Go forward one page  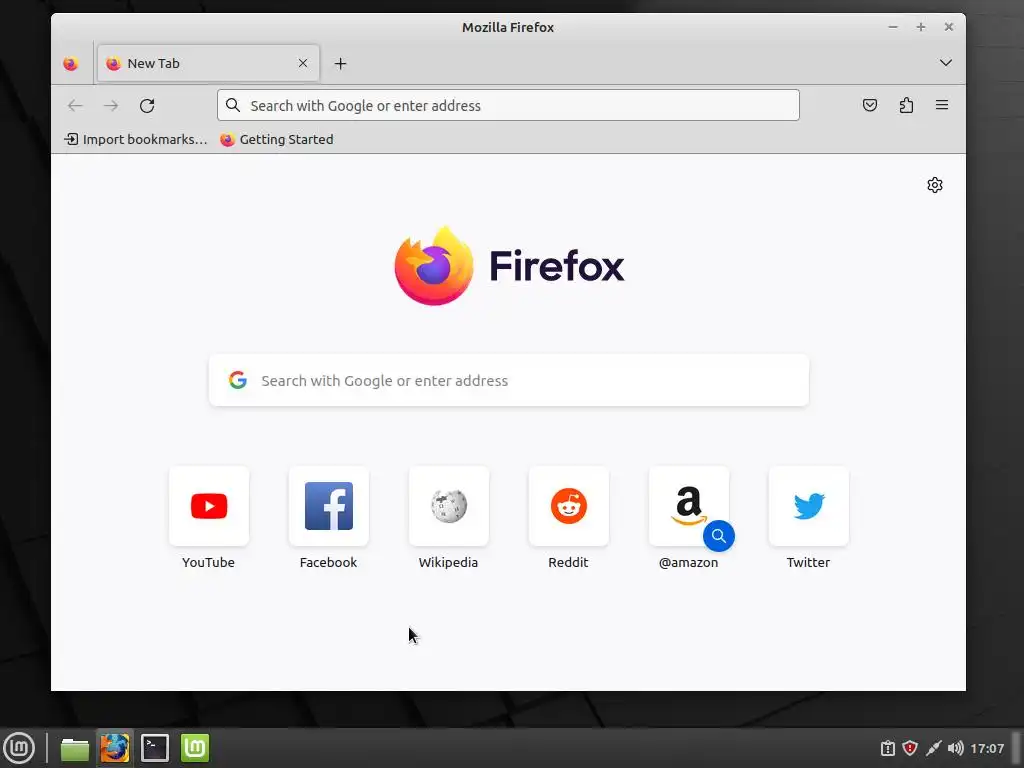pos(111,105)
